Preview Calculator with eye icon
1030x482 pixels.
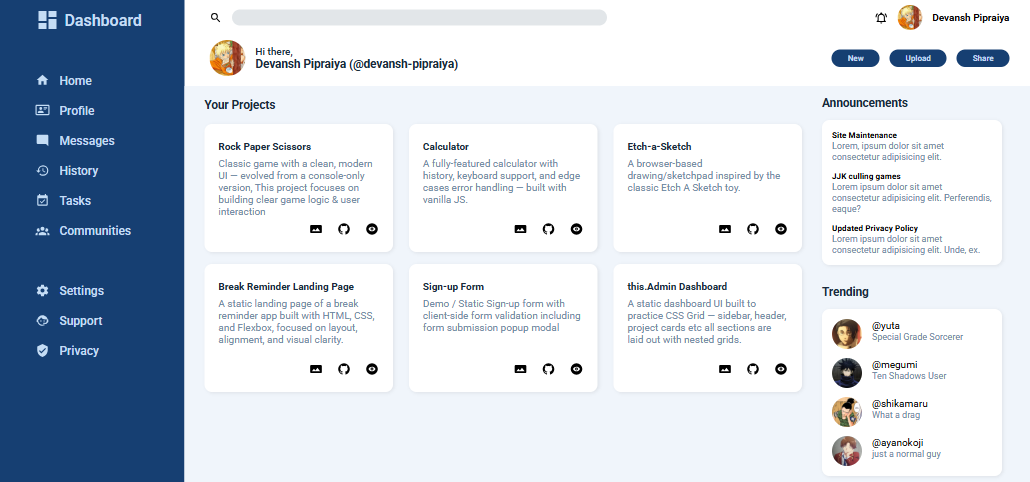[576, 229]
